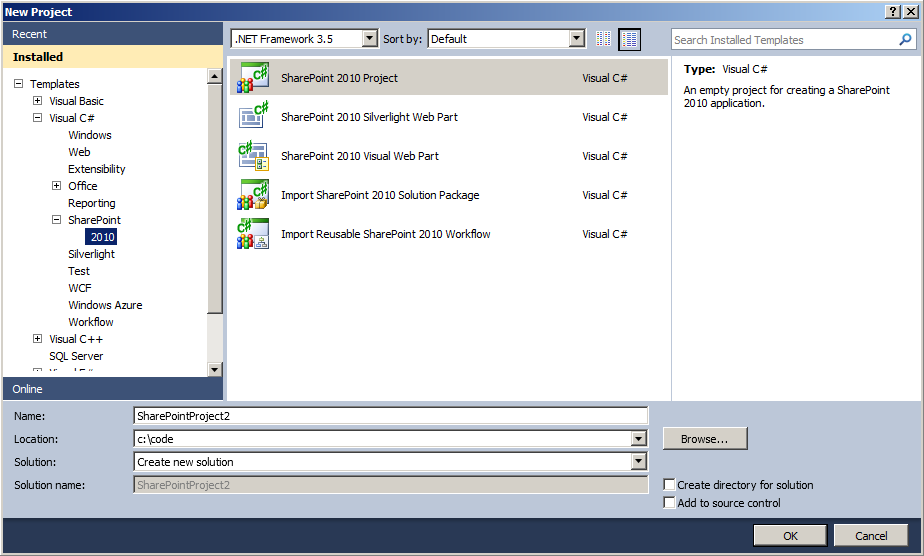Screen dimensions: 924x556
Task: Open the Solution dropdown arrow
Action: (638, 462)
